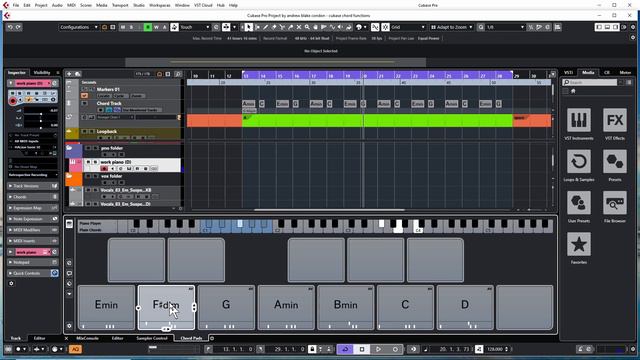Toggle green Read automation R button
Image resolution: width=640 pixels, height=360 pixels.
[x=148, y=27]
